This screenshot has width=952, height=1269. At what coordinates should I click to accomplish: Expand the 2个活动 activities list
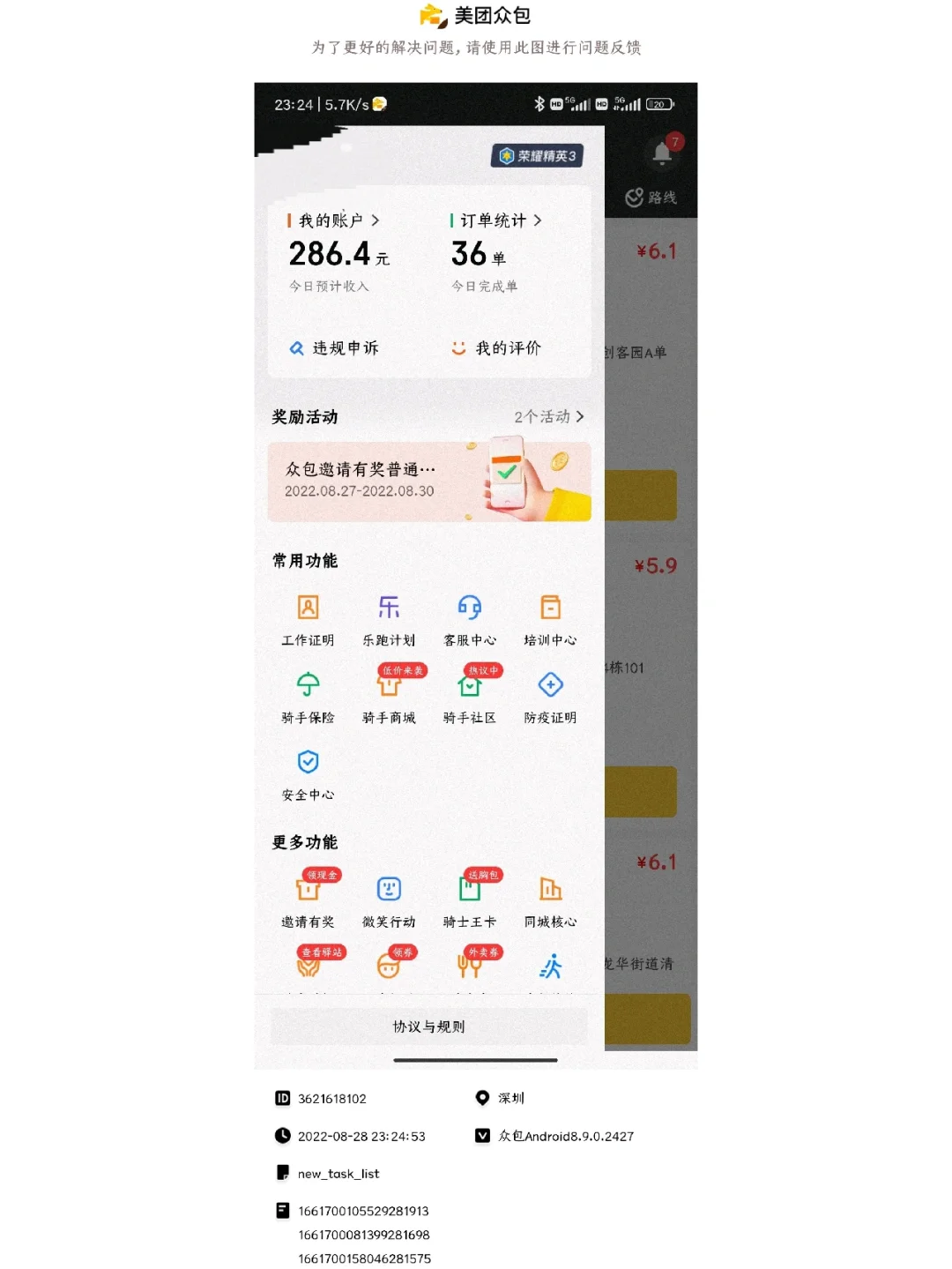click(549, 416)
